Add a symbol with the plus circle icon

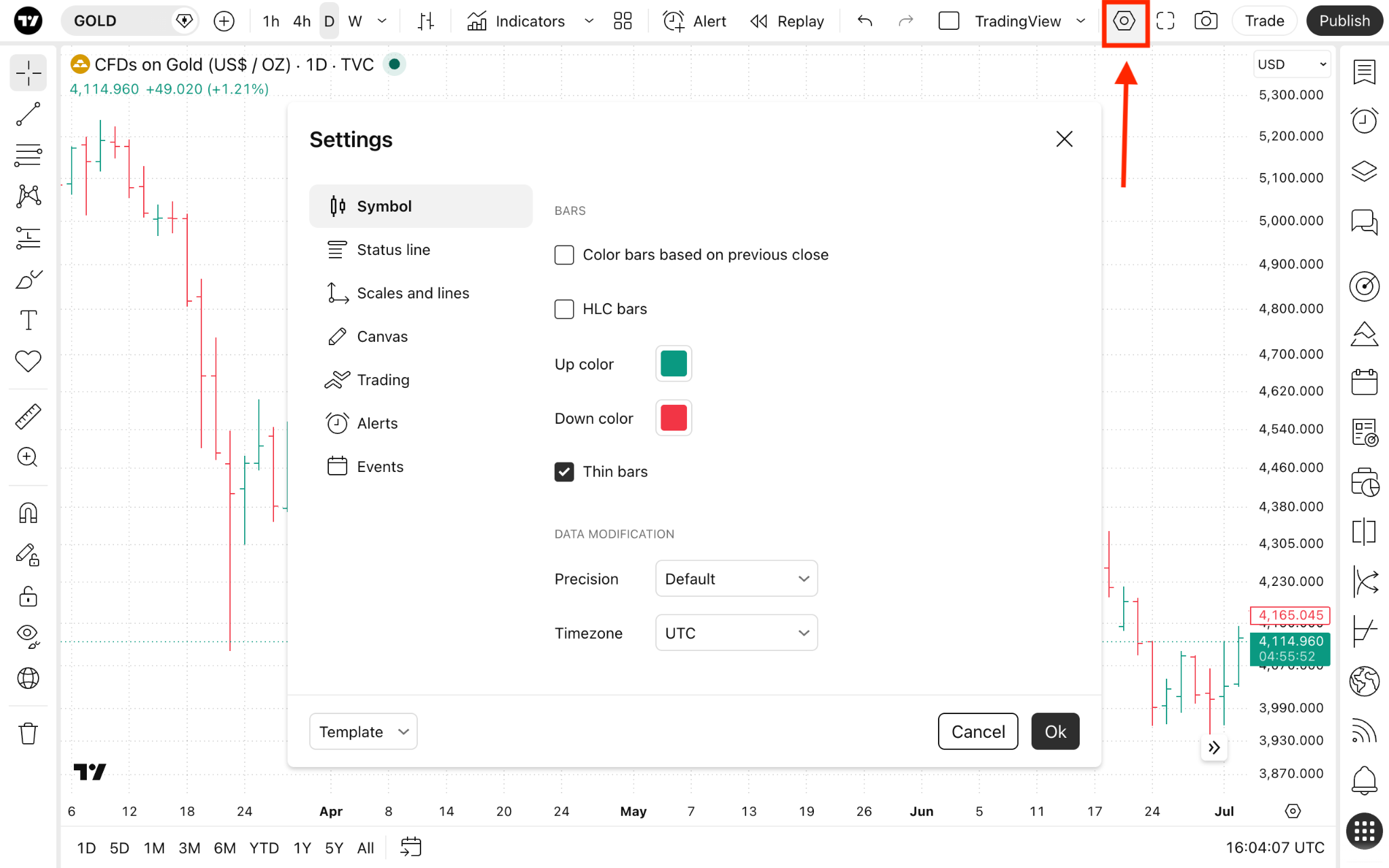(x=224, y=21)
